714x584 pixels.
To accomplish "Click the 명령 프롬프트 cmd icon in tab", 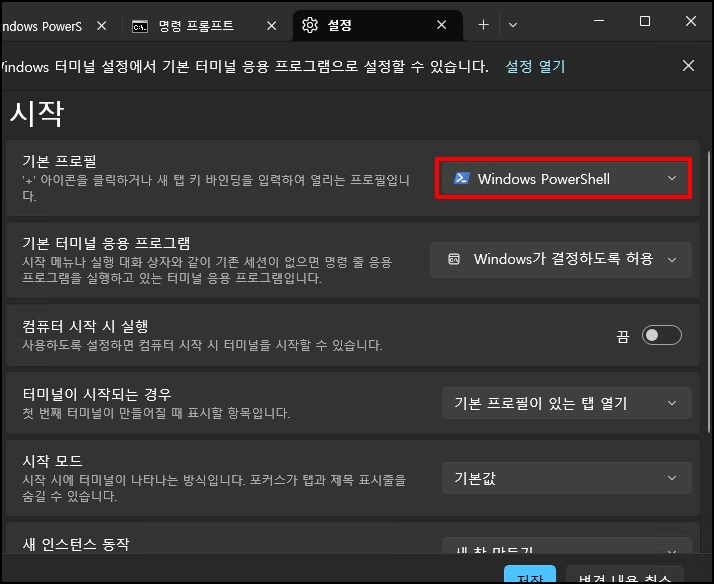I will [x=140, y=26].
